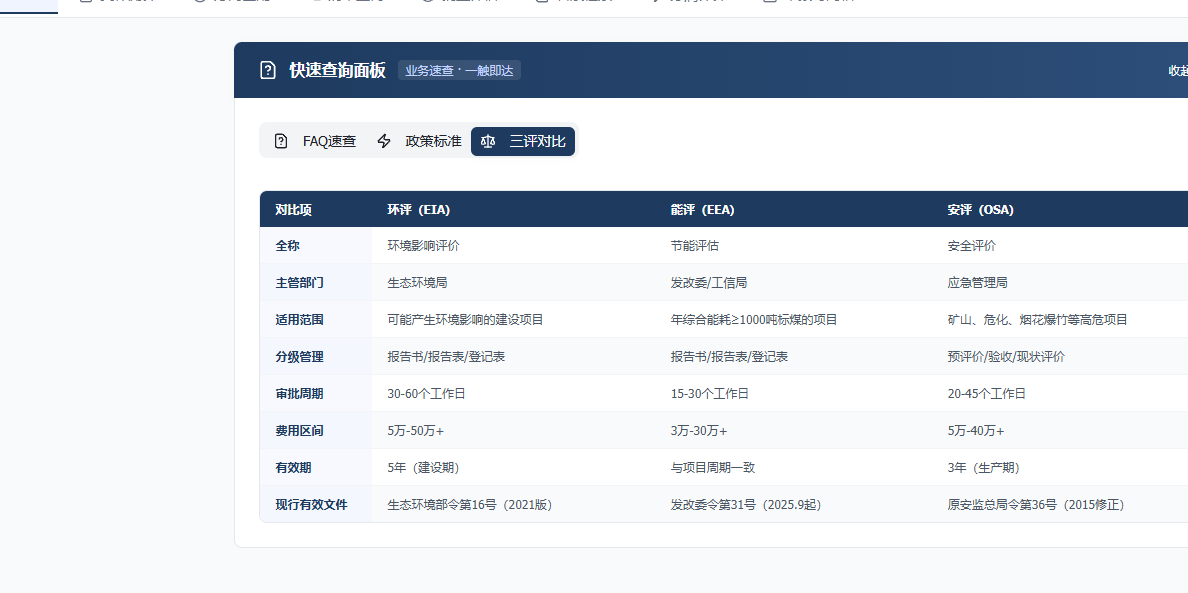Click 生态环境部令第16号（2021版） cell
Viewport: 1188px width, 593px height.
click(x=470, y=504)
